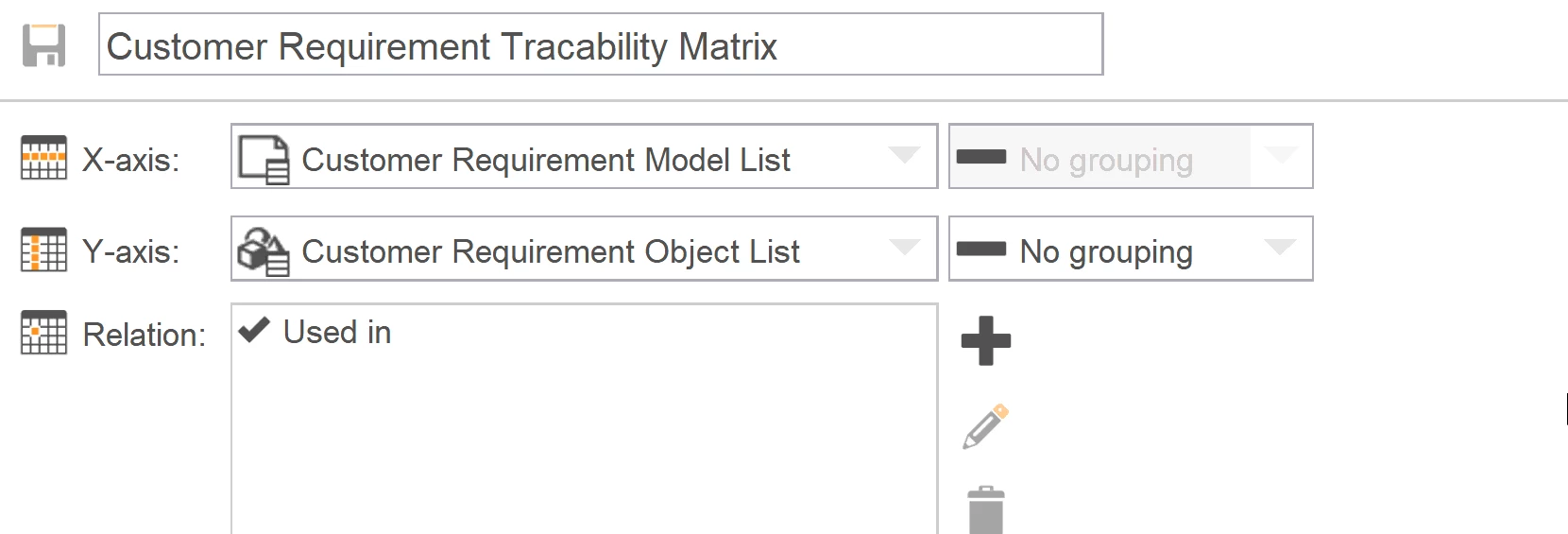Click the X-axis matrix icon
1568x534 pixels.
[x=43, y=158]
